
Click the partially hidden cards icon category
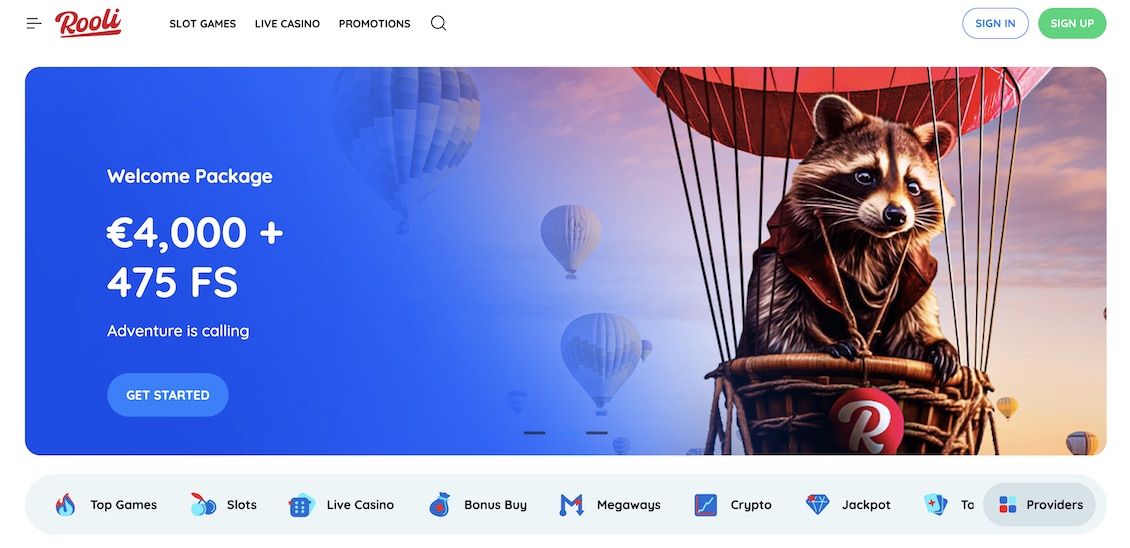[x=936, y=505]
